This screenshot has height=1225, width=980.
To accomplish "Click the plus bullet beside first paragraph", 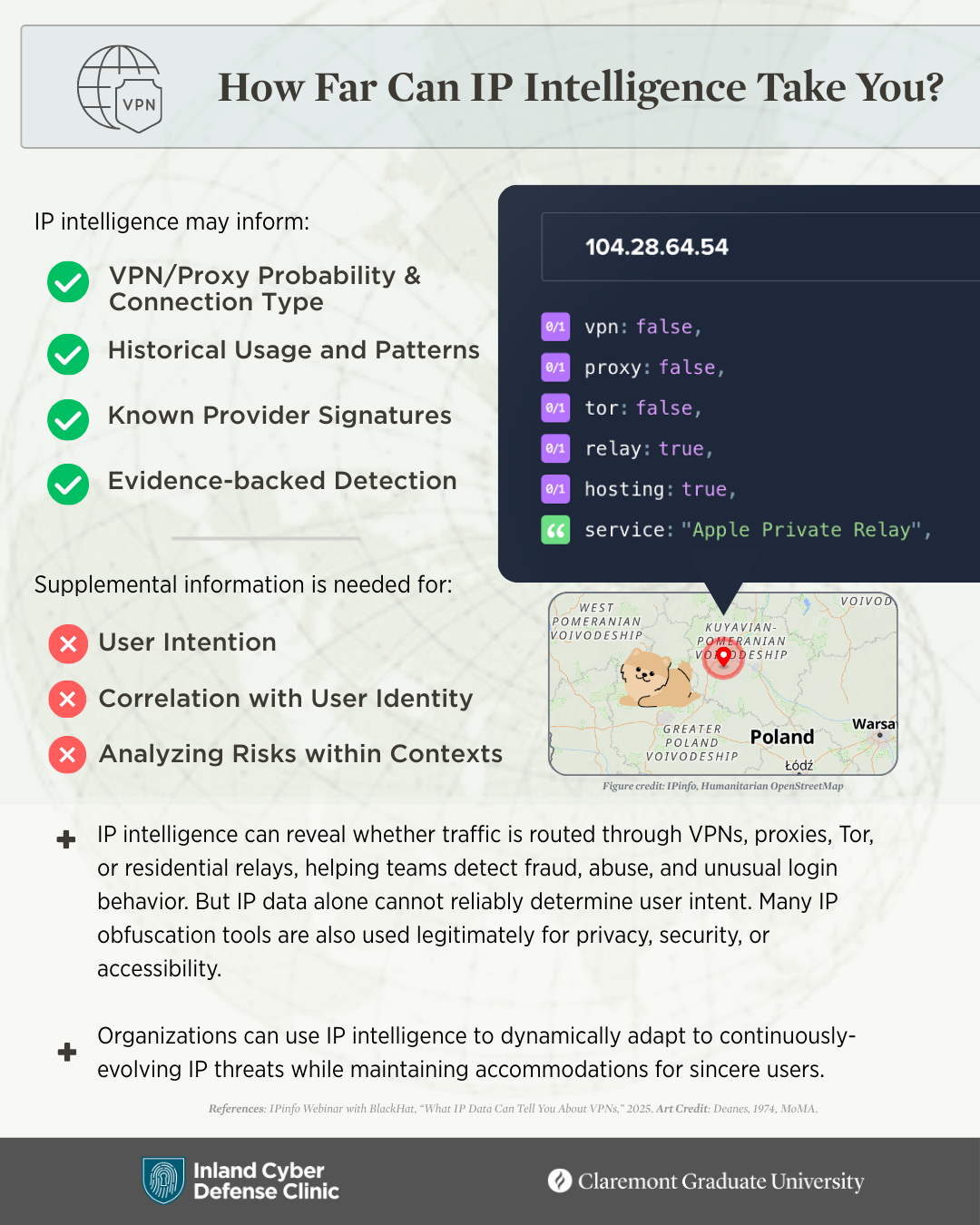I will pyautogui.click(x=66, y=839).
